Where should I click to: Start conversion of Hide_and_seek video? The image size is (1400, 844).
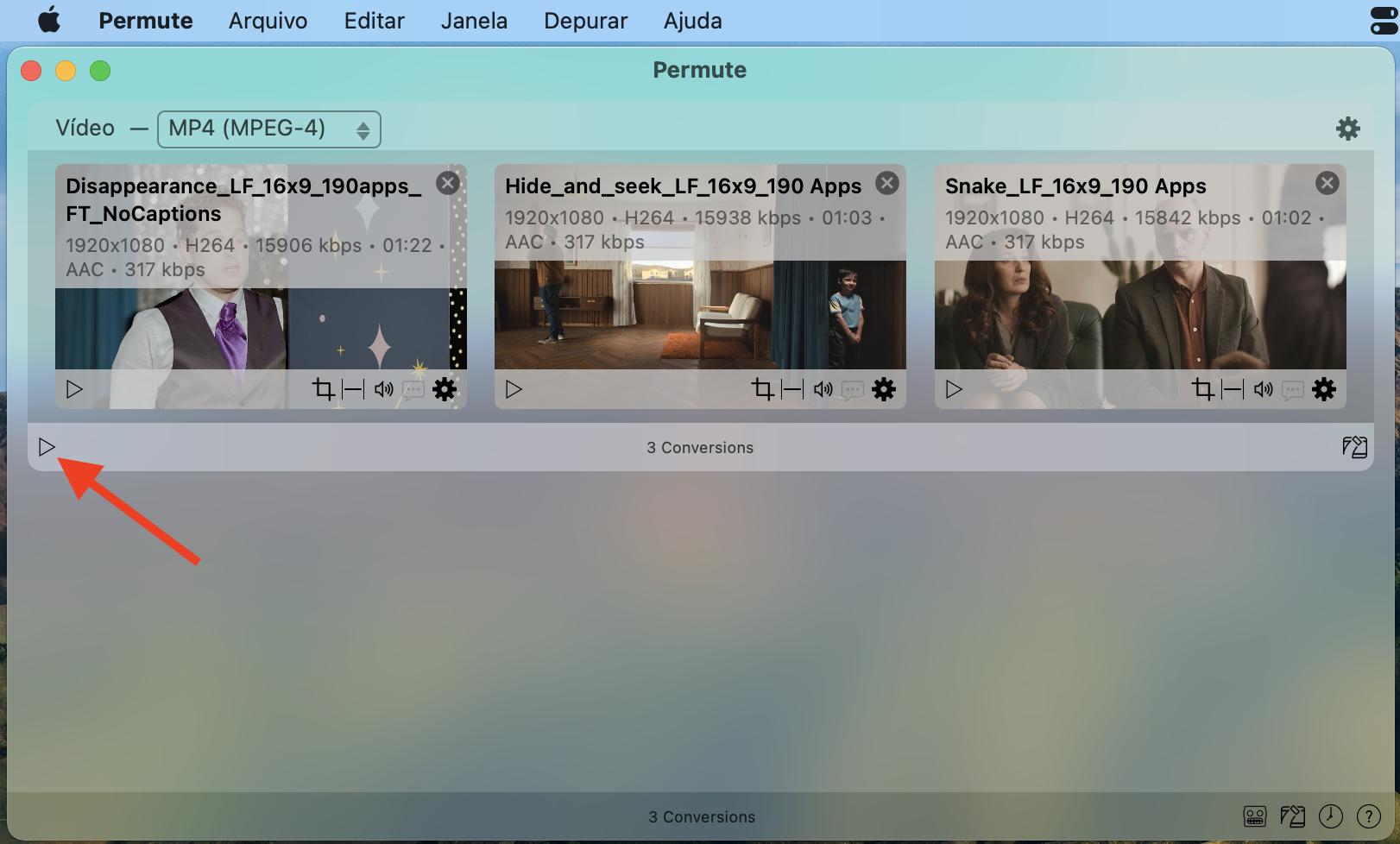tap(514, 389)
